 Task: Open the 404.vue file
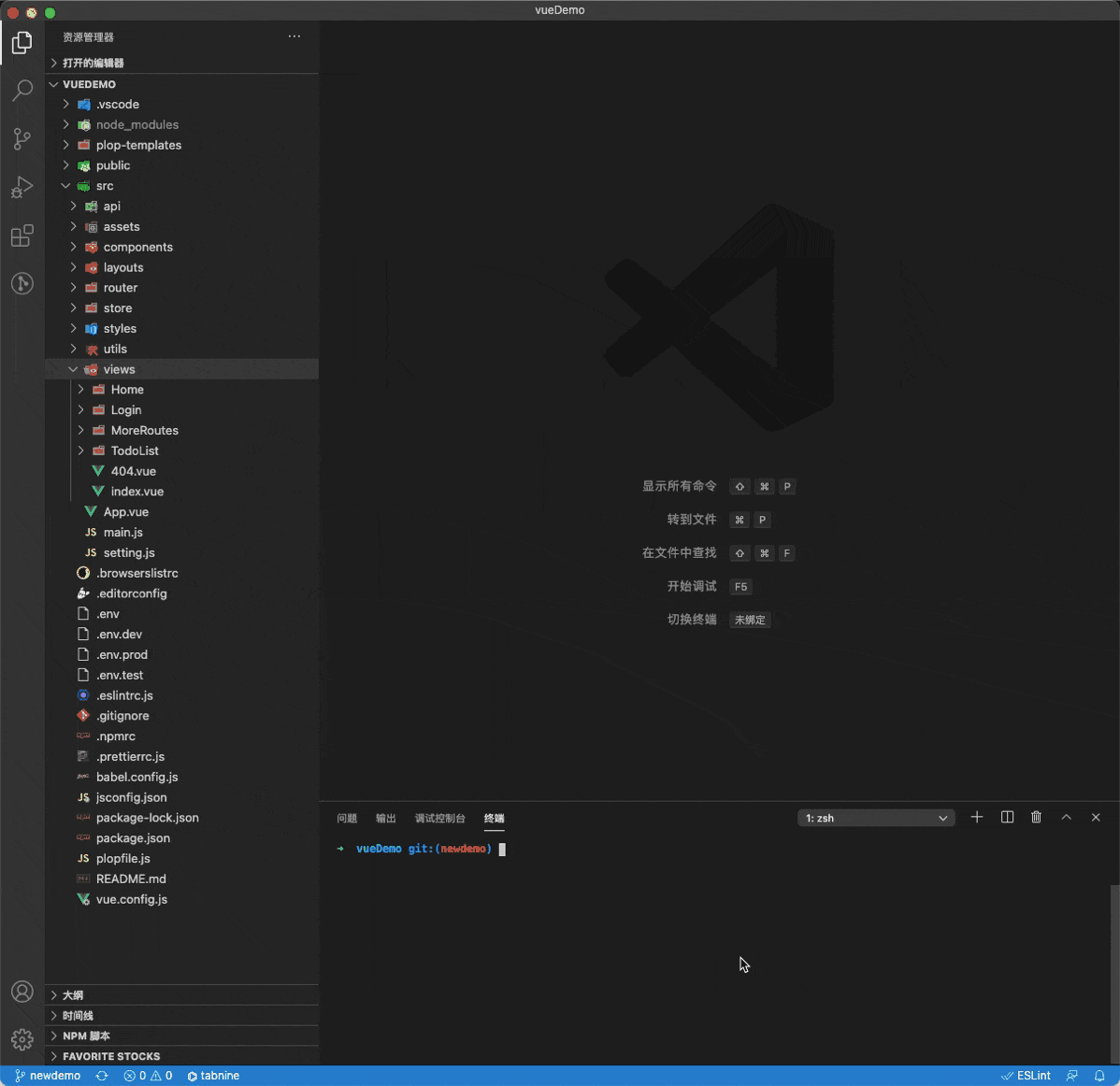(182, 471)
